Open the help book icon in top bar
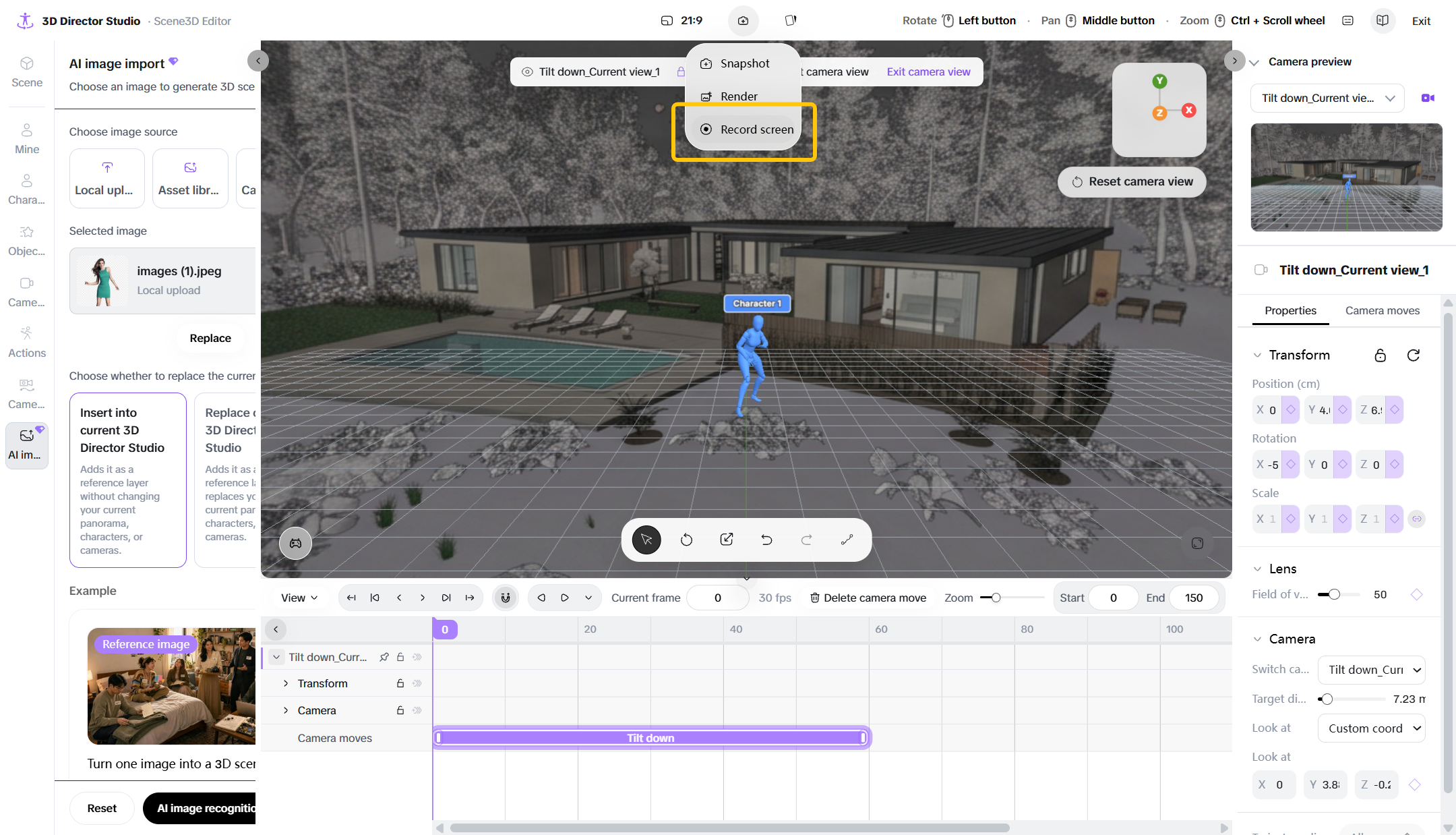 click(x=1383, y=21)
